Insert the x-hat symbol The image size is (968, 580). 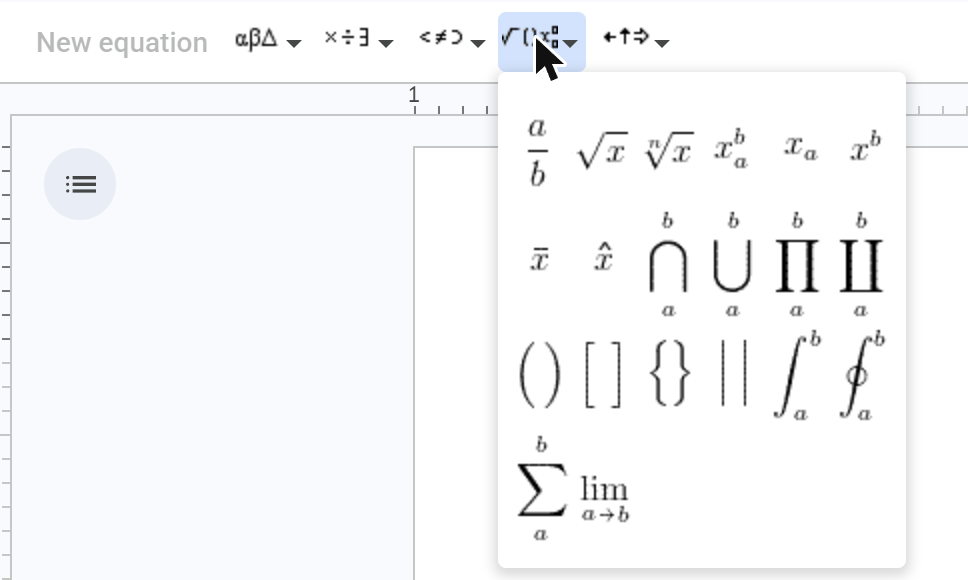pyautogui.click(x=603, y=258)
